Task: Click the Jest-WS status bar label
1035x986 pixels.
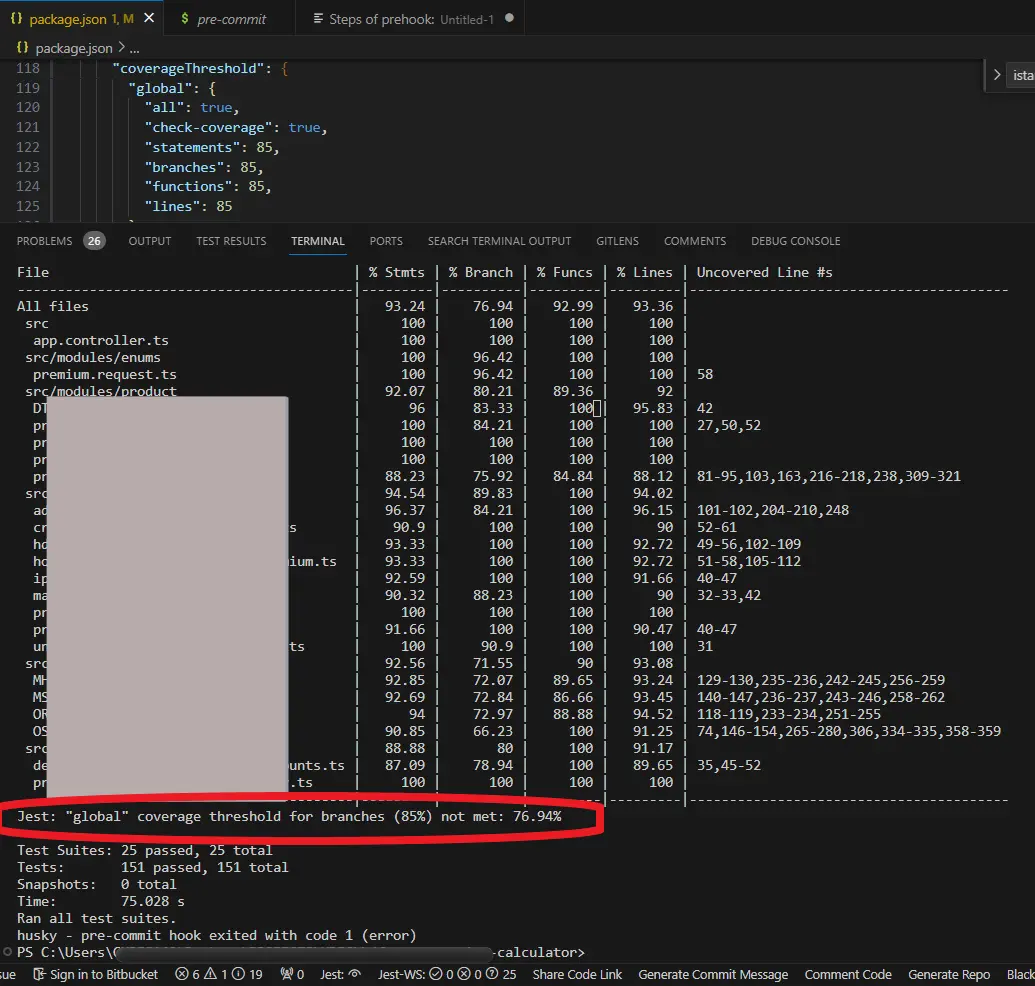Action: [401, 974]
